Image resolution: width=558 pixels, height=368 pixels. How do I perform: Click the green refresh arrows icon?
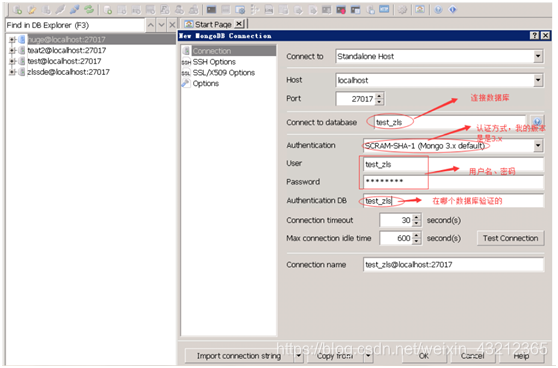click(x=89, y=10)
